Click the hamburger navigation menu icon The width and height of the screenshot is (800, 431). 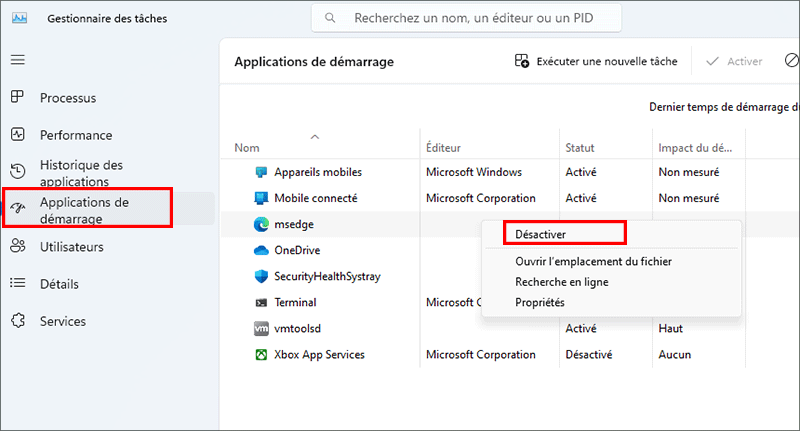coord(17,60)
